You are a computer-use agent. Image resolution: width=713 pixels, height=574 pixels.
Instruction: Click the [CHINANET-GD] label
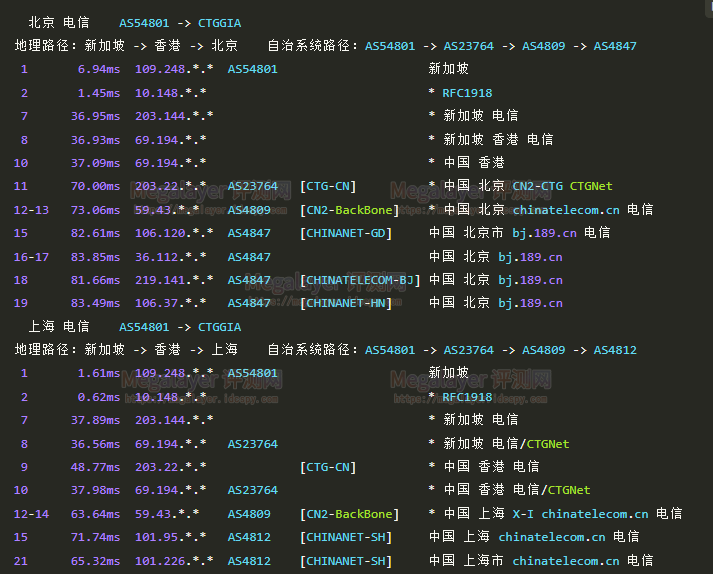coord(346,233)
